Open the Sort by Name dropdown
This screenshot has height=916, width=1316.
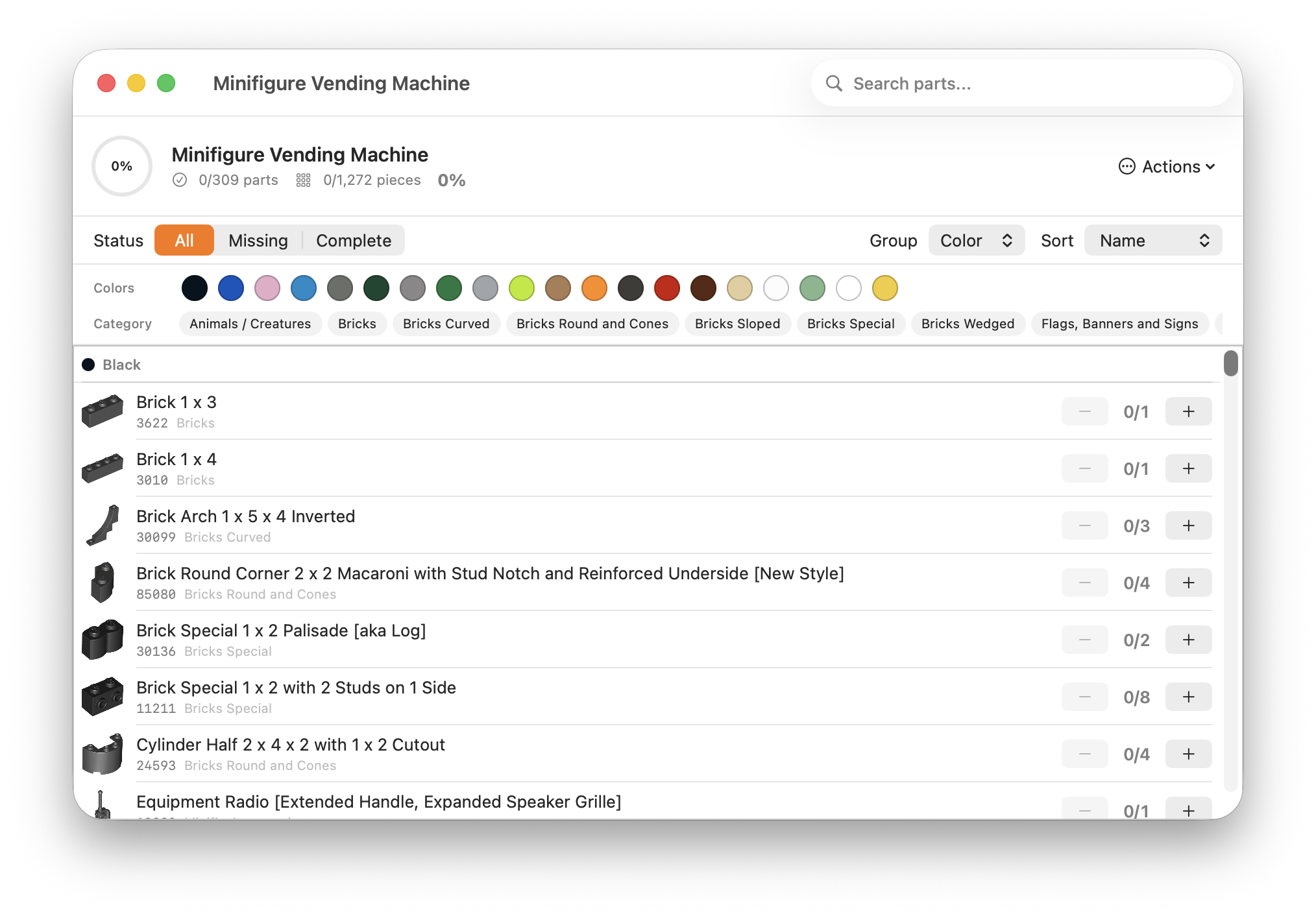tap(1152, 241)
